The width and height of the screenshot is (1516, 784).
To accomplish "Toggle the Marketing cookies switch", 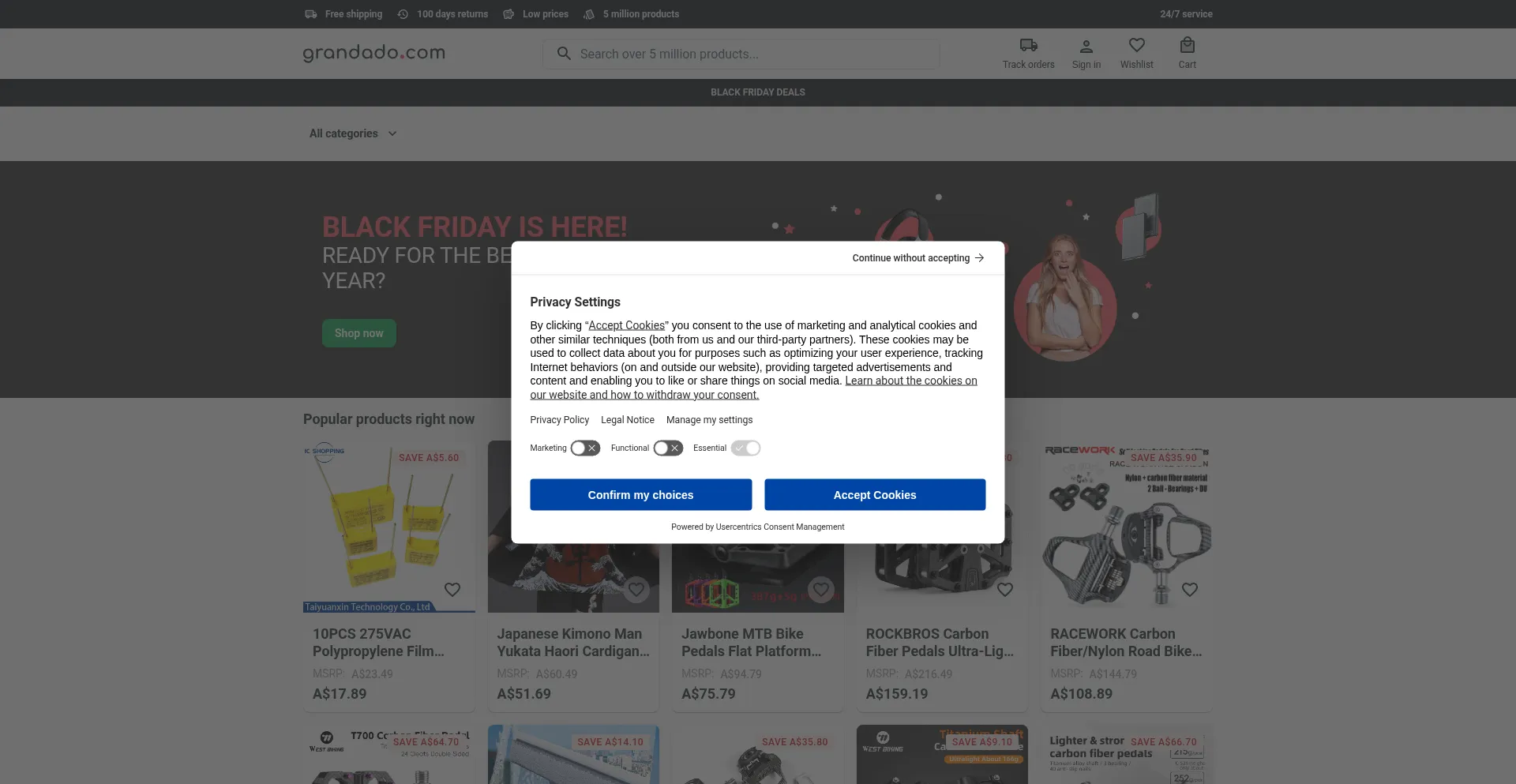I will [585, 448].
